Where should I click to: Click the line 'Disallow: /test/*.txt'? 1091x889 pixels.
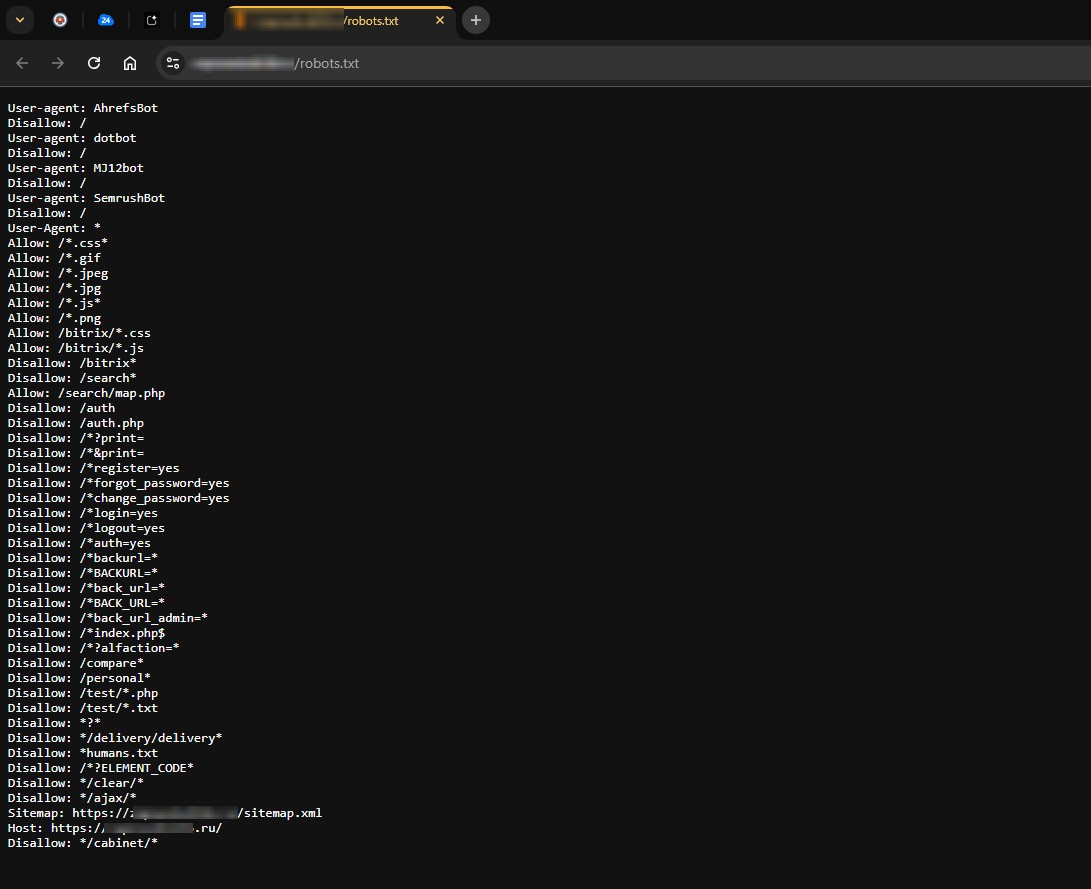click(83, 707)
